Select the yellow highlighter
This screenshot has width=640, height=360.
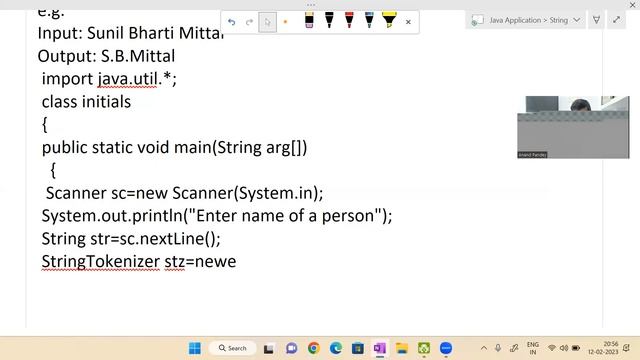(389, 20)
